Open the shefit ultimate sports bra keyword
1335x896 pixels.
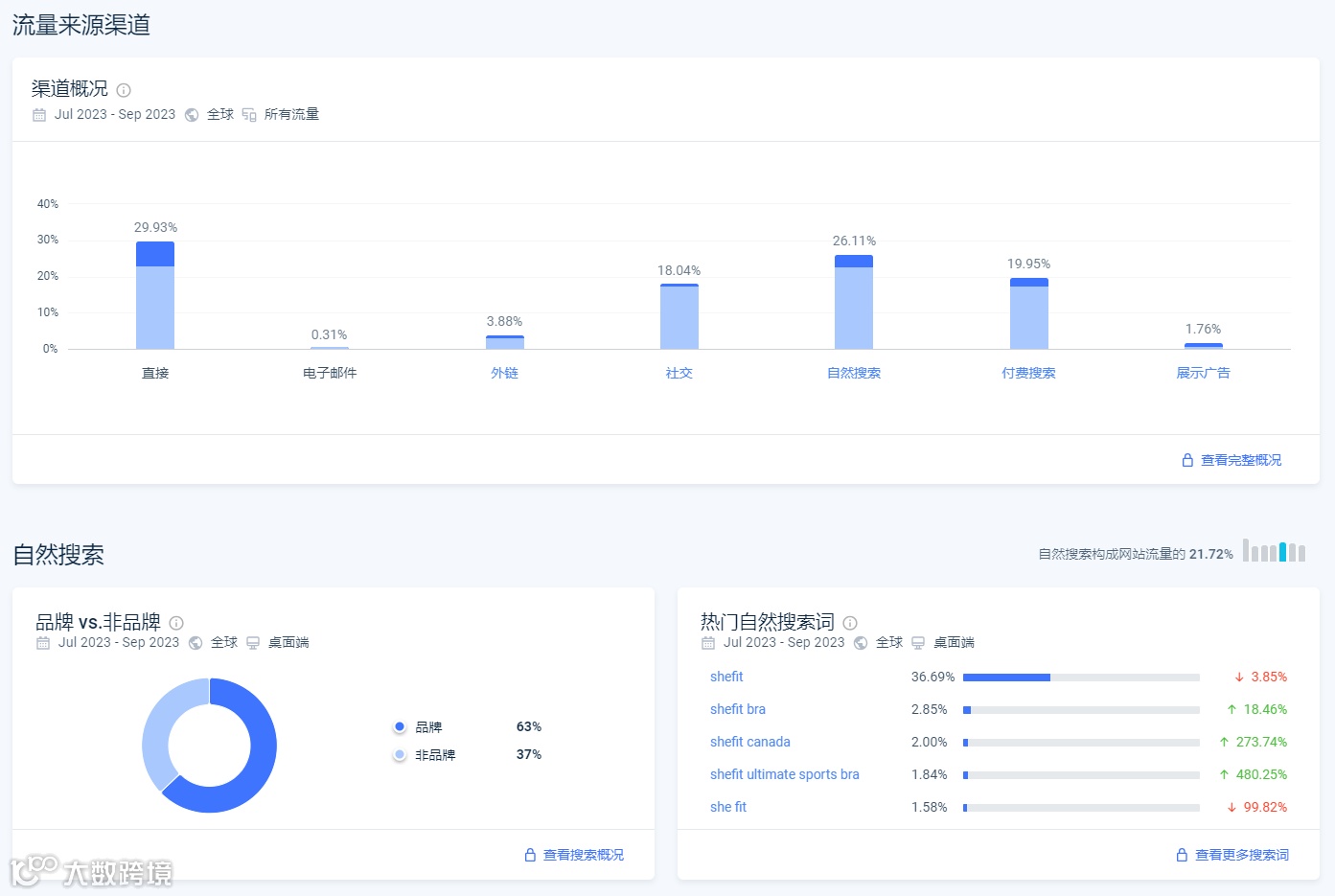(x=785, y=774)
